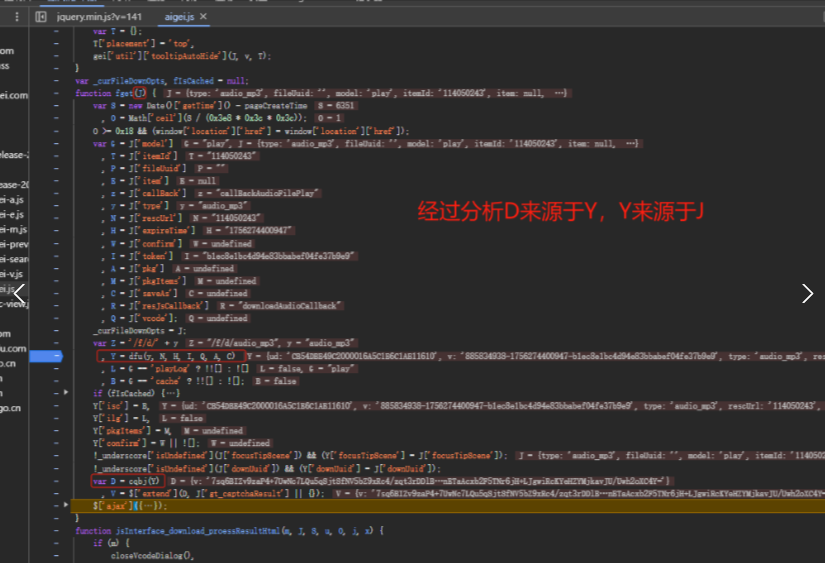Open ei-a.js in the file navigator
825x563 pixels.
[x=12, y=200]
